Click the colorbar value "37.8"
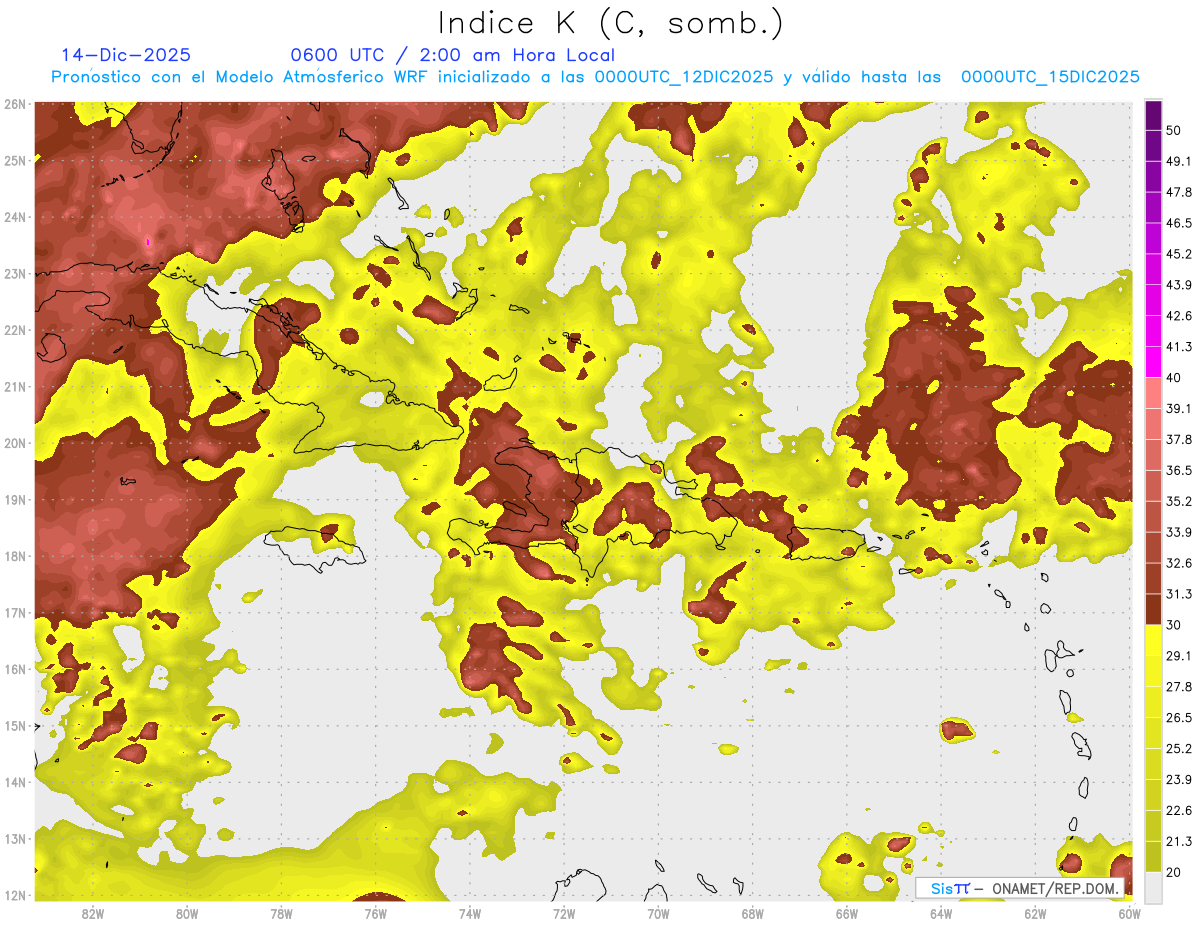This screenshot has width=1200, height=927. (1179, 439)
